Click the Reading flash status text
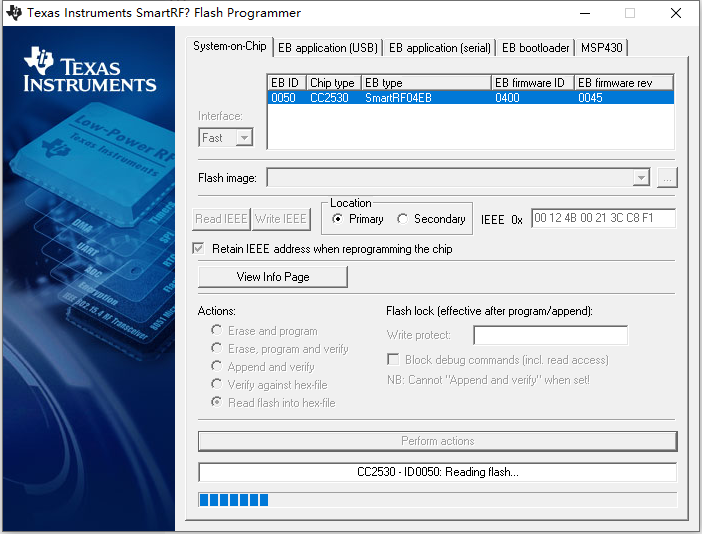 [437, 472]
